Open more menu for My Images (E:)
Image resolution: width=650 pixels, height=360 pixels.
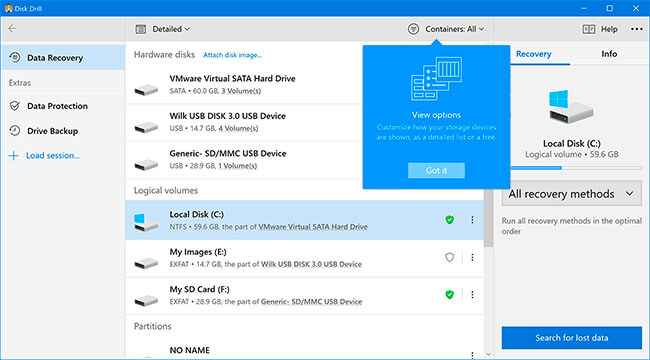(472, 257)
